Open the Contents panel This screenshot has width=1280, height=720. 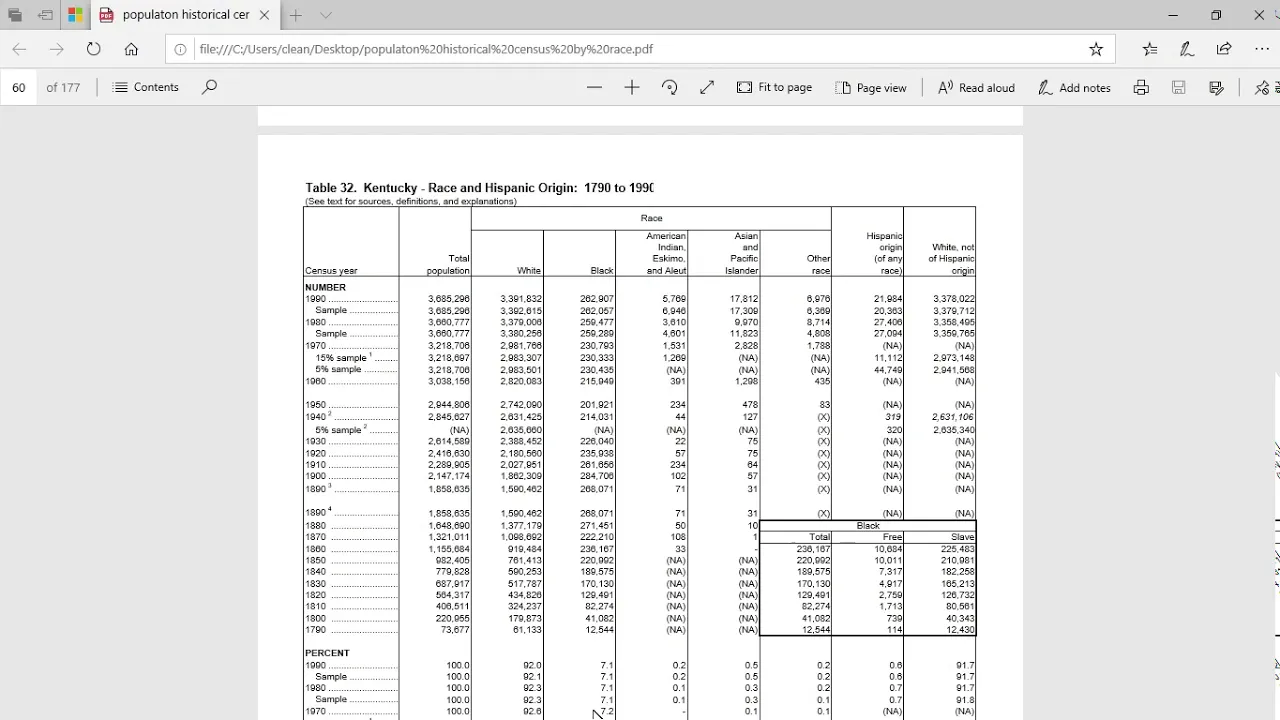click(x=146, y=87)
